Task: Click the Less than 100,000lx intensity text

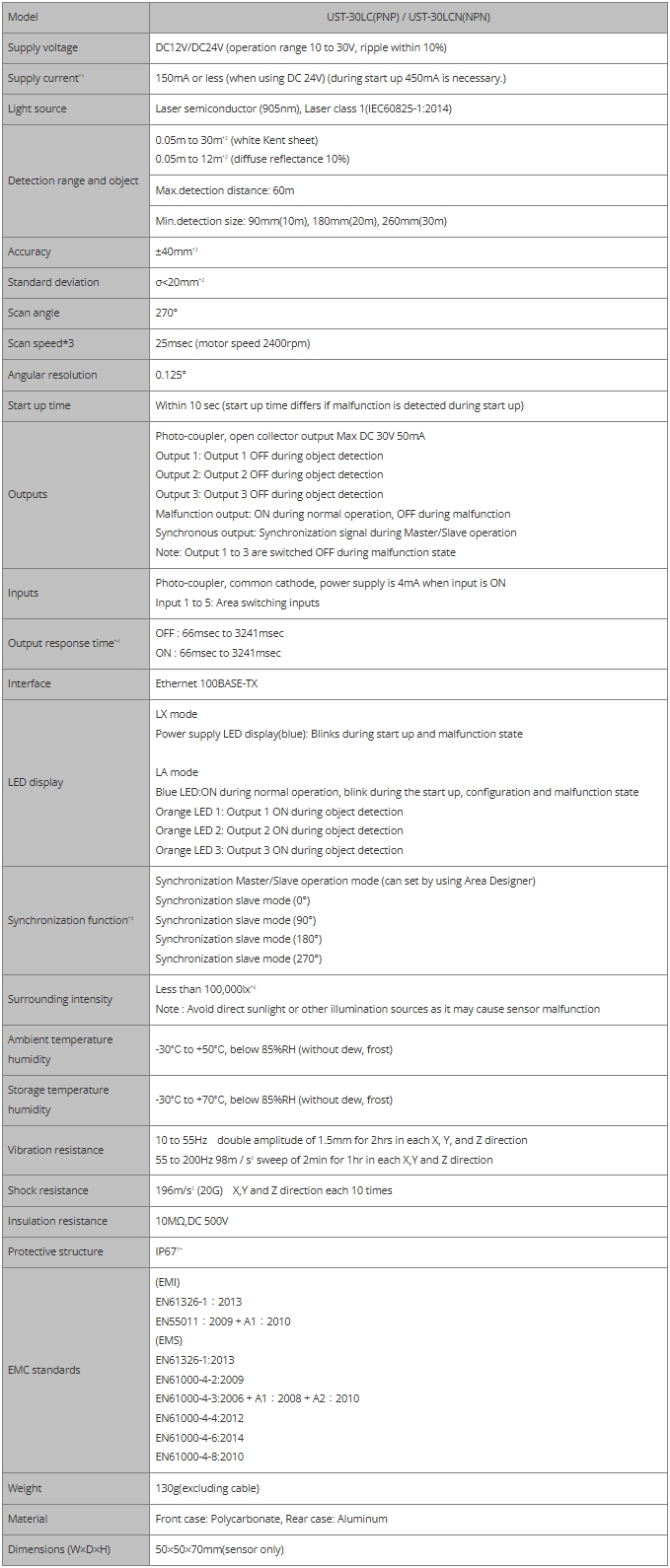Action: [206, 989]
